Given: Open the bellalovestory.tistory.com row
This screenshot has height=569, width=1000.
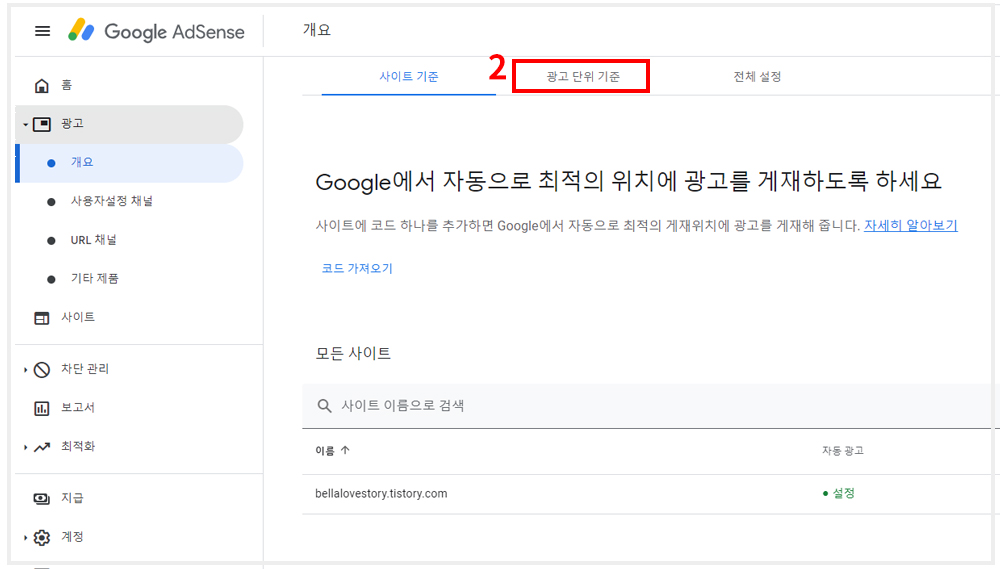Looking at the screenshot, I should (647, 494).
